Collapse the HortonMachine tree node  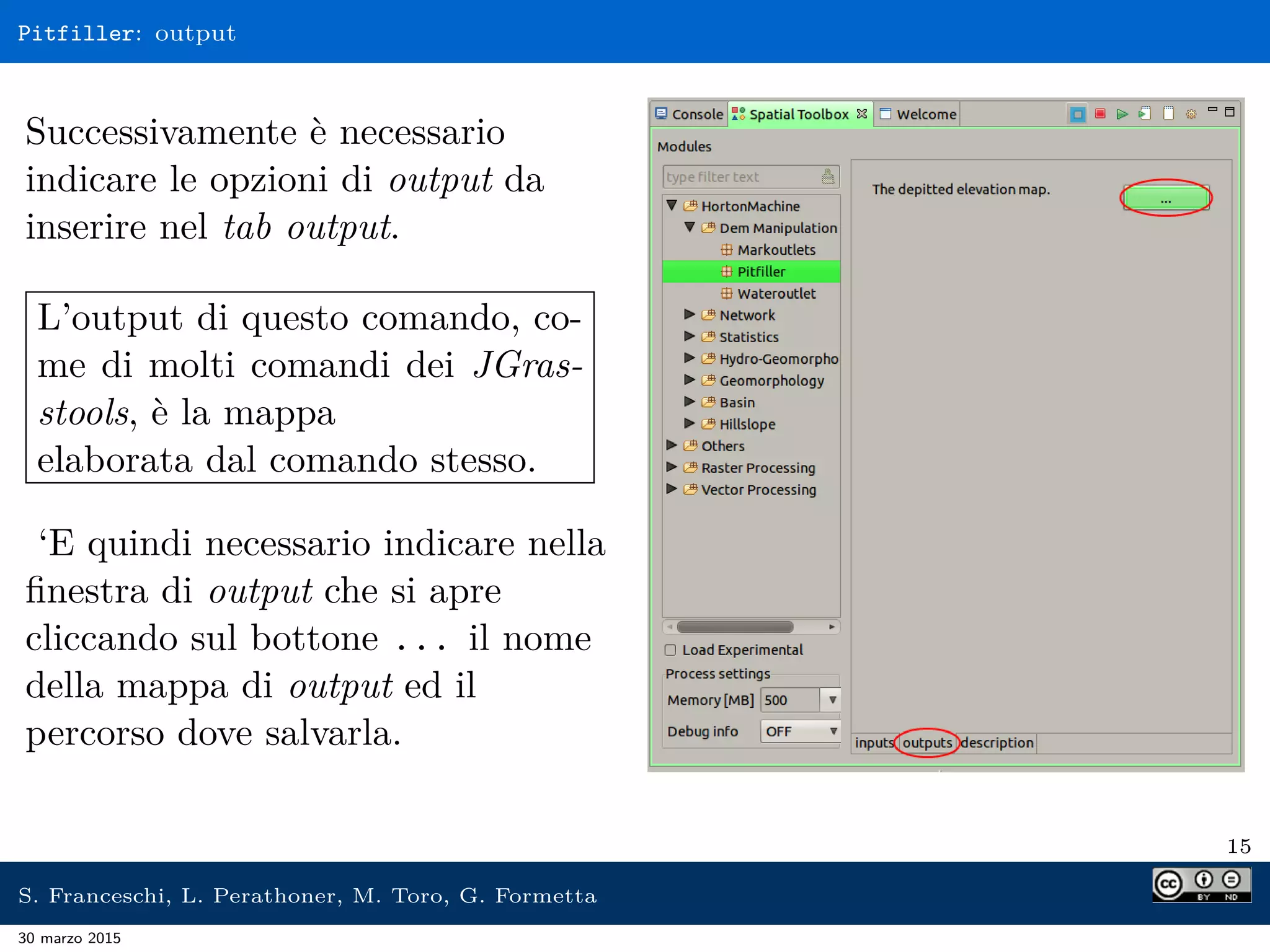[672, 205]
